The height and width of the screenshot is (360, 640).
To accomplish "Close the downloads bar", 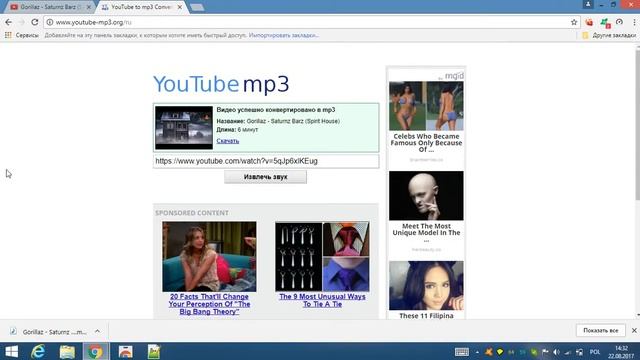I will [x=634, y=330].
